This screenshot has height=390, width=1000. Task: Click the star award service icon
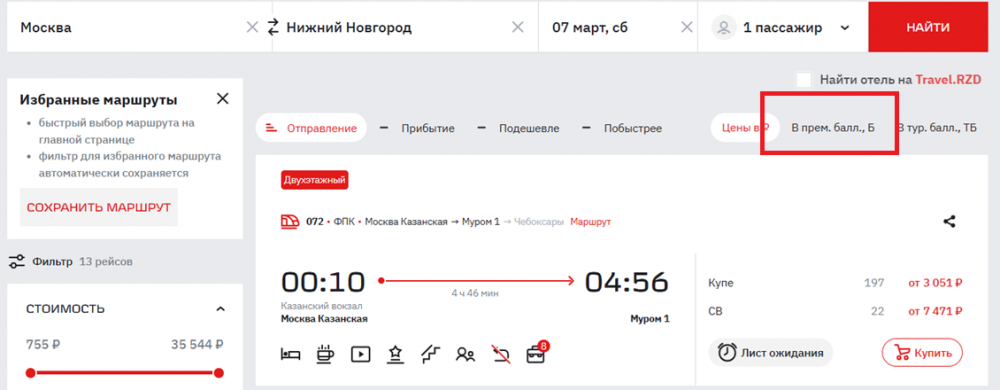pyautogui.click(x=395, y=353)
